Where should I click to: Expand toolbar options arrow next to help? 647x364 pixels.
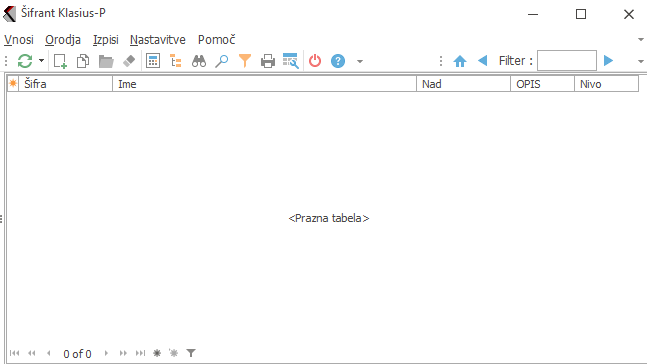[x=360, y=61]
